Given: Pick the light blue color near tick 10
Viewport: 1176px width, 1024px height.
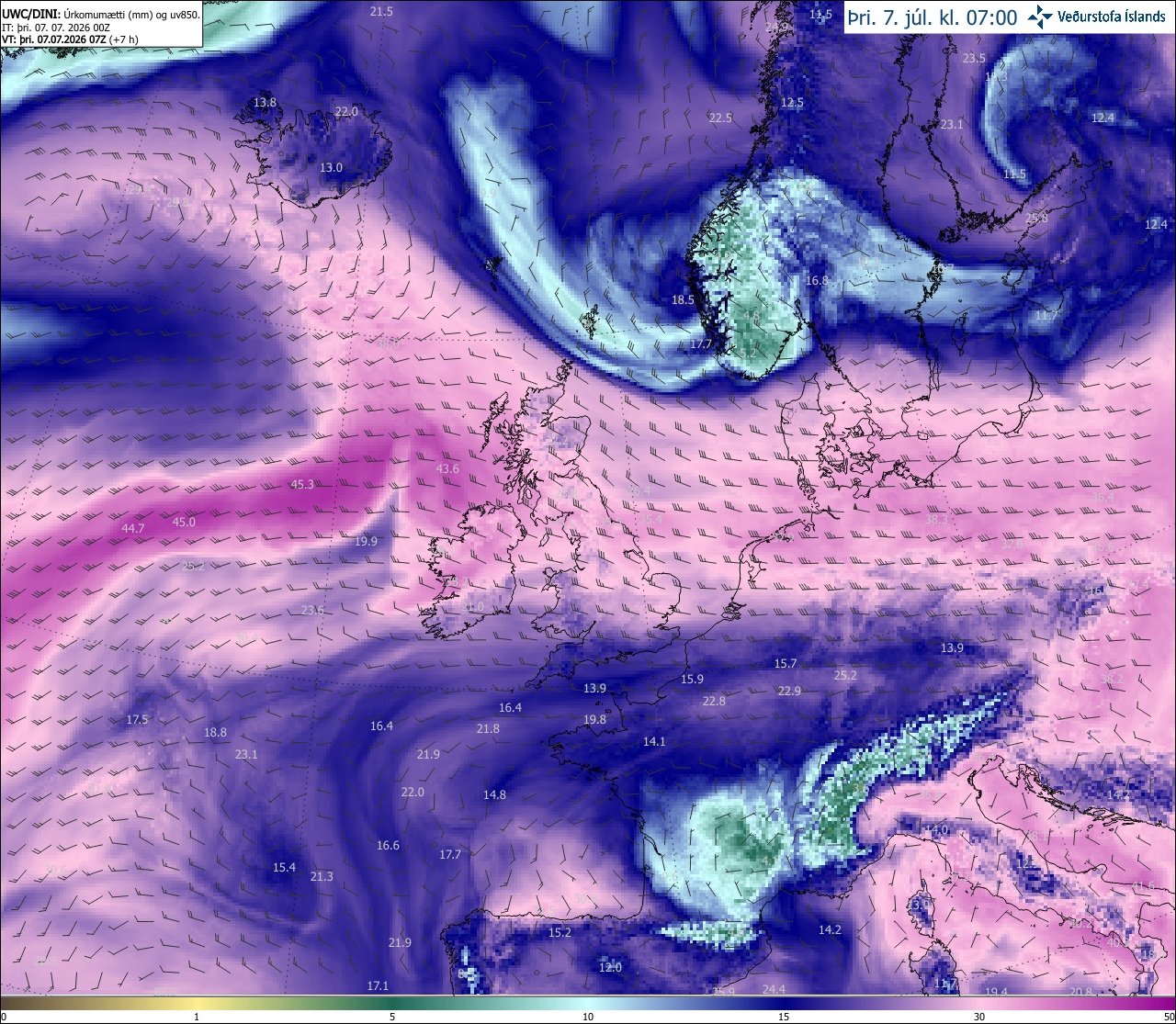Looking at the screenshot, I should point(588,1002).
